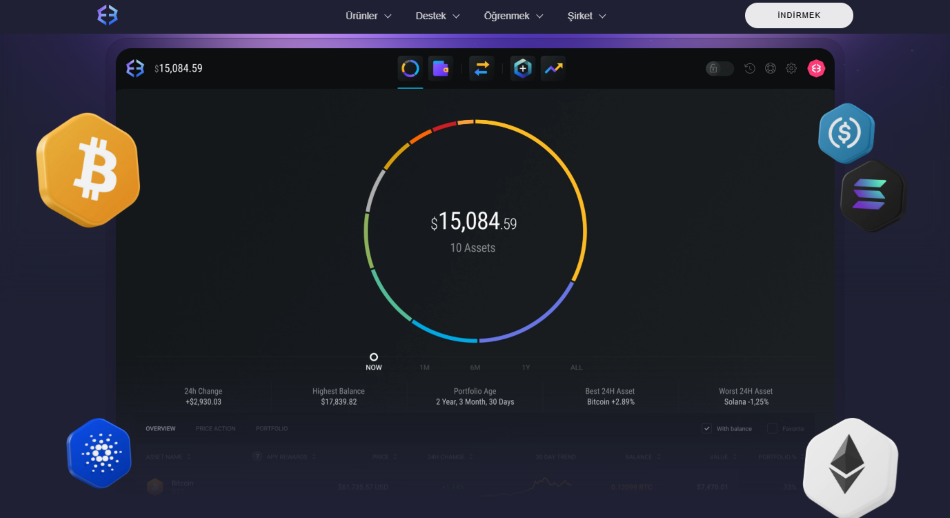Sort by the Price column
Image resolution: width=950 pixels, height=518 pixels.
click(384, 457)
